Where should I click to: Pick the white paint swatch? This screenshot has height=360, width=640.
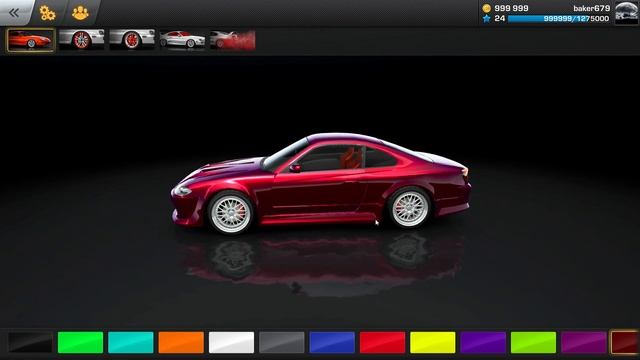(231, 342)
